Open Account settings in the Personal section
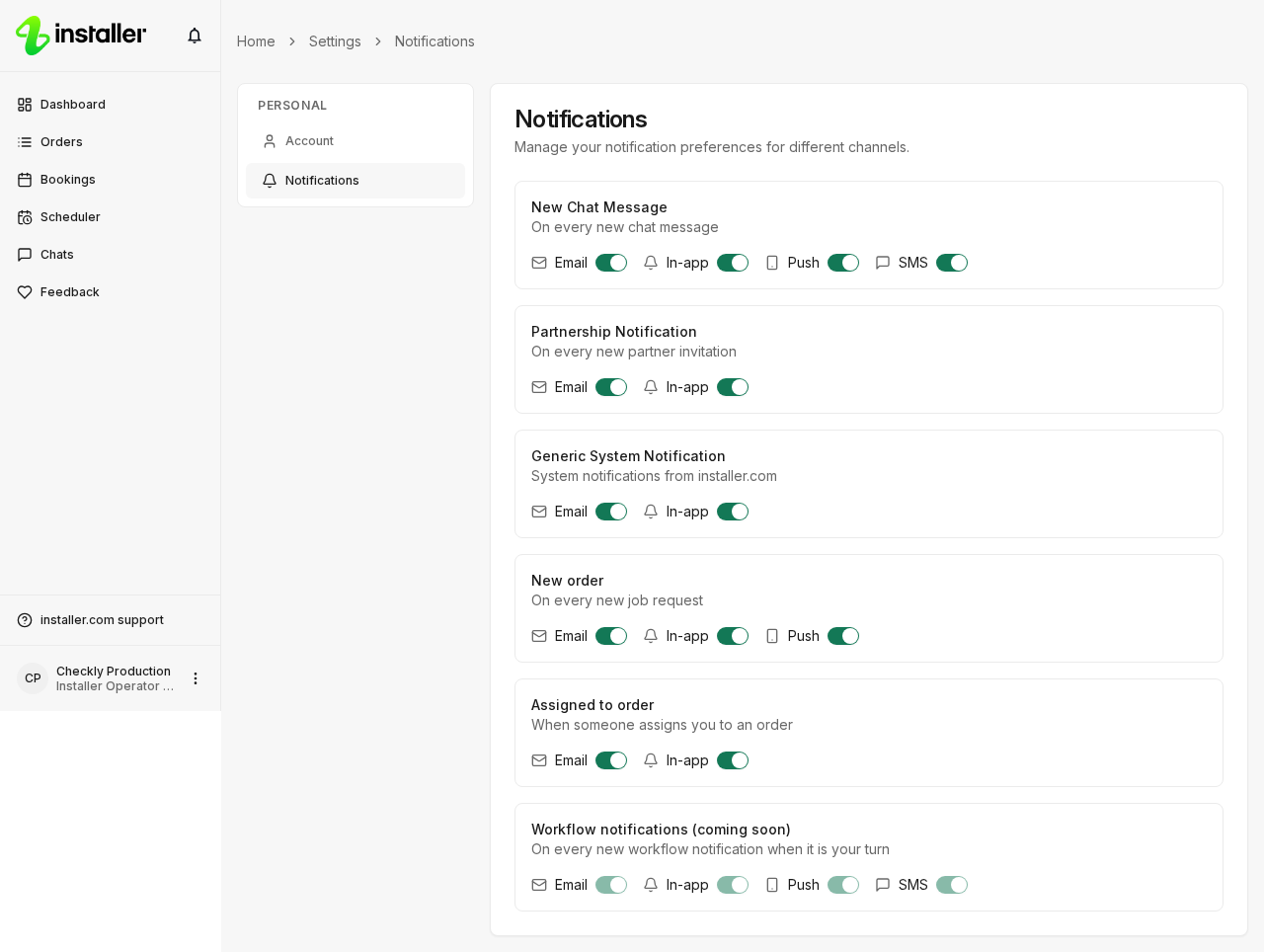This screenshot has height=952, width=1264. 355,141
